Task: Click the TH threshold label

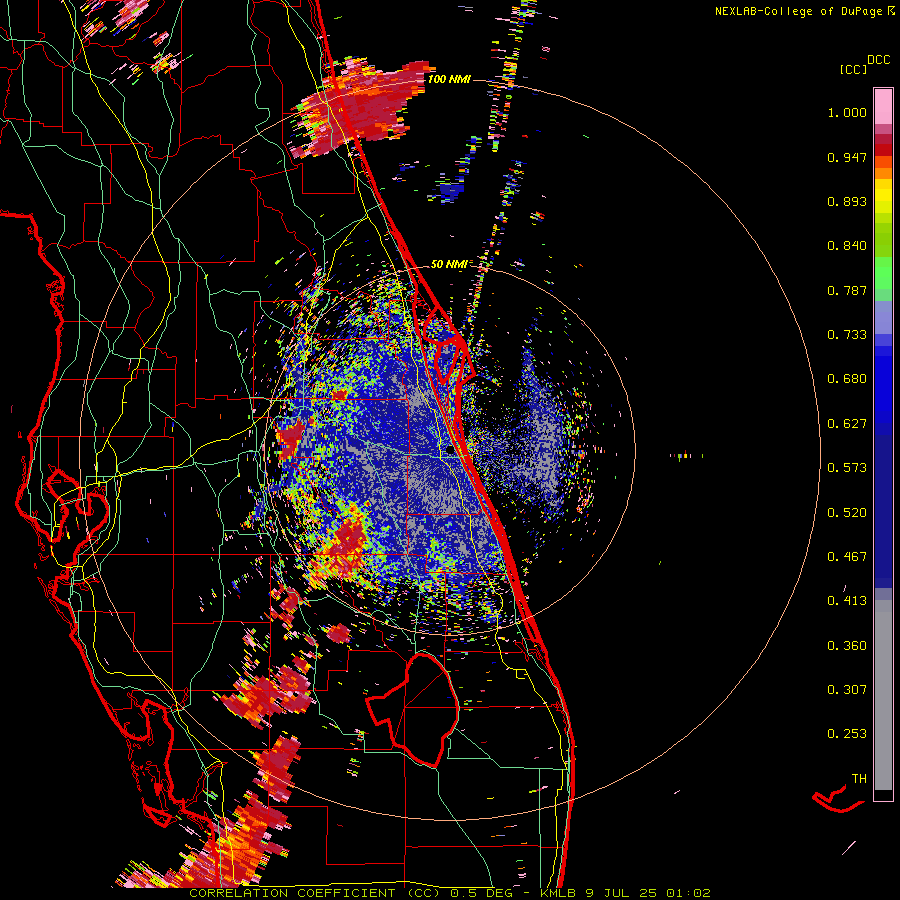Action: point(859,779)
